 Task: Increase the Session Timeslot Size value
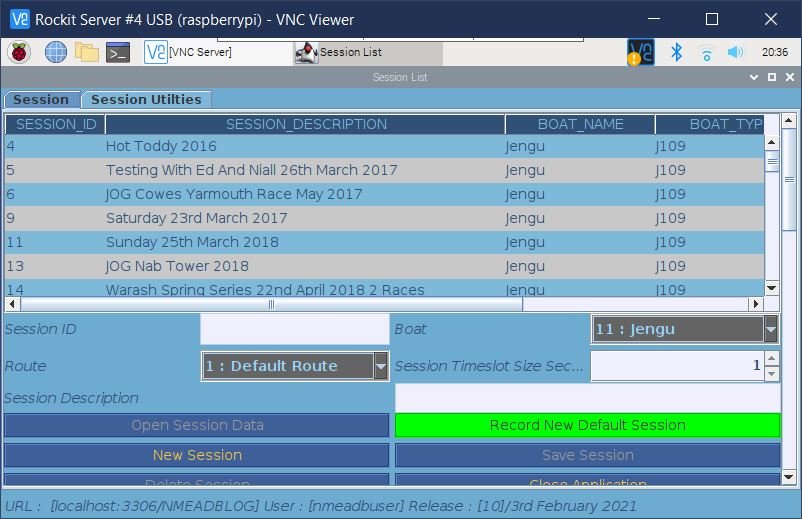pyautogui.click(x=771, y=359)
